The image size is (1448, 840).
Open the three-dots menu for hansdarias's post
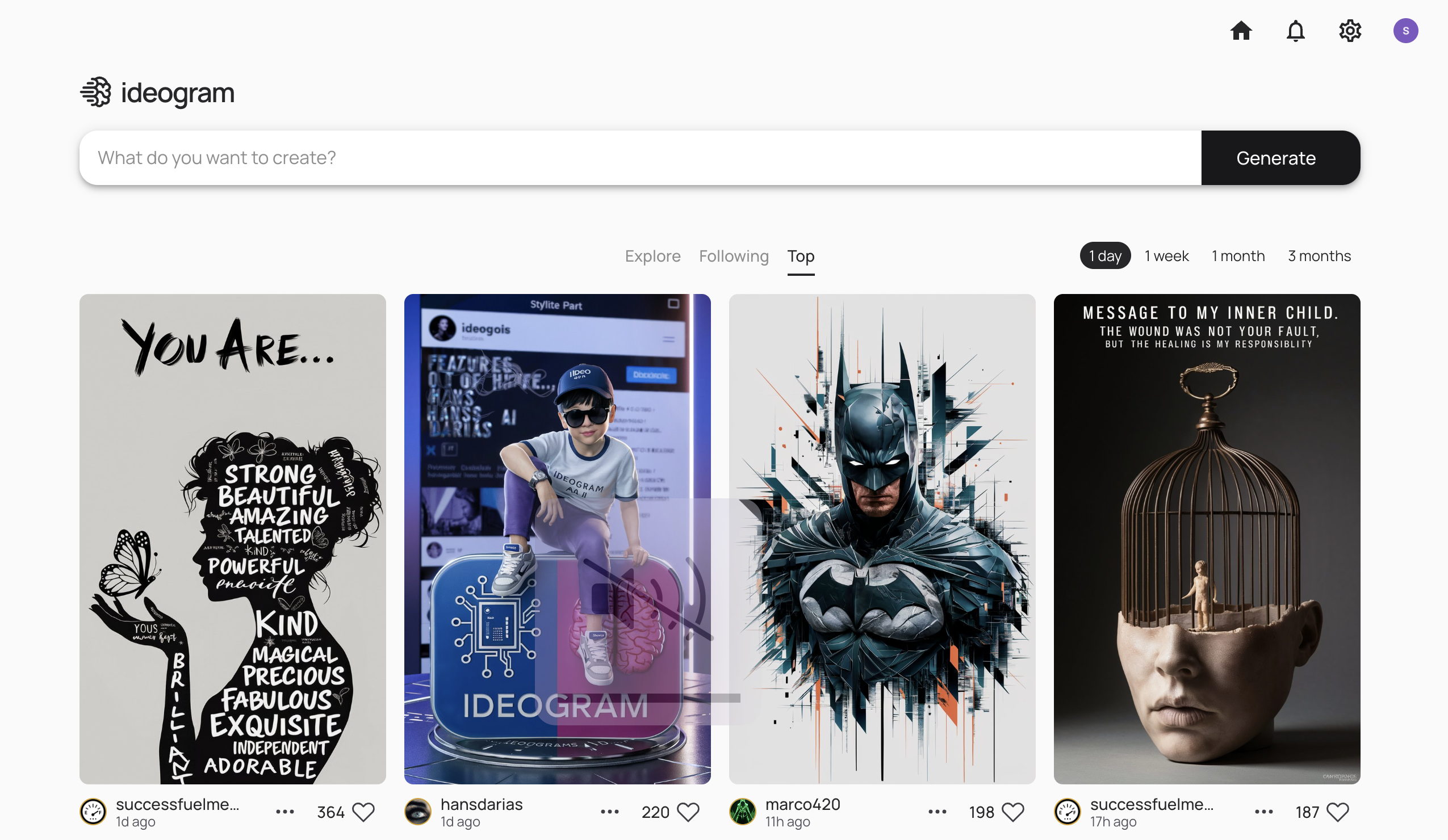(610, 812)
